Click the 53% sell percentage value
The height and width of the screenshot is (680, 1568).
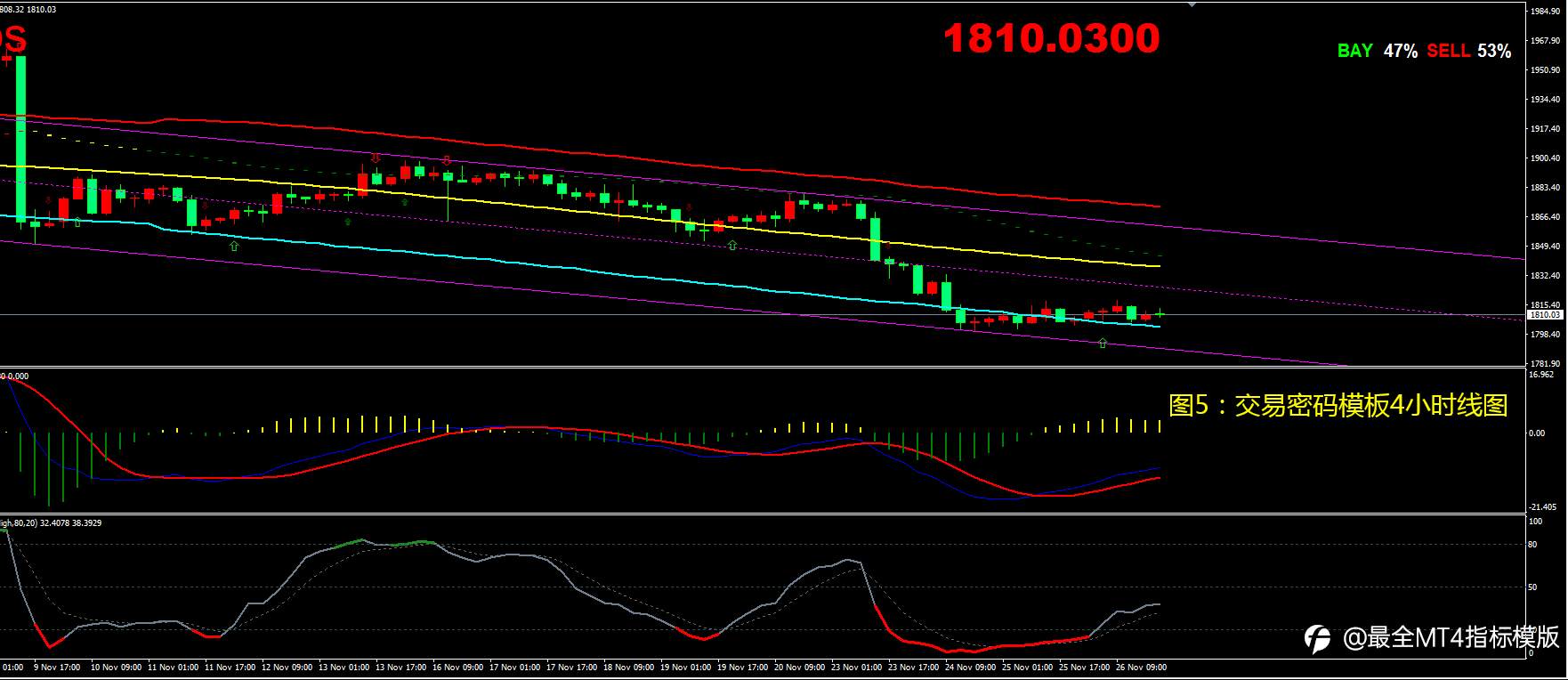coord(1494,51)
